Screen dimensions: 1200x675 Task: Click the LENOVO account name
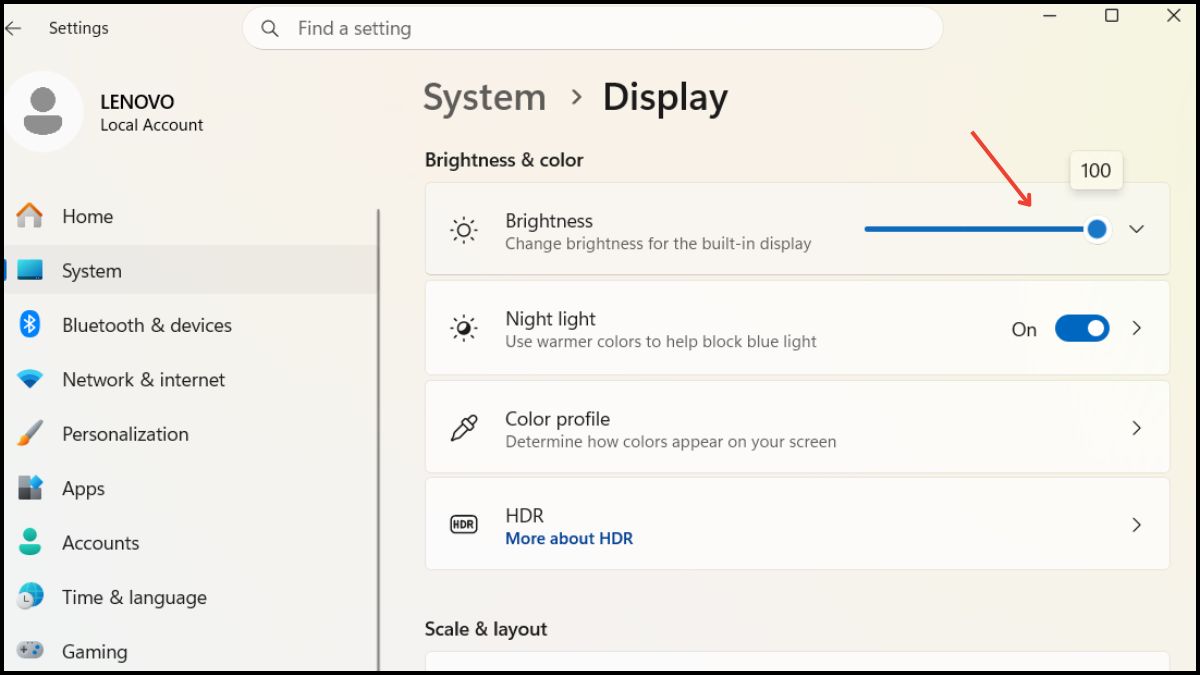pyautogui.click(x=137, y=102)
